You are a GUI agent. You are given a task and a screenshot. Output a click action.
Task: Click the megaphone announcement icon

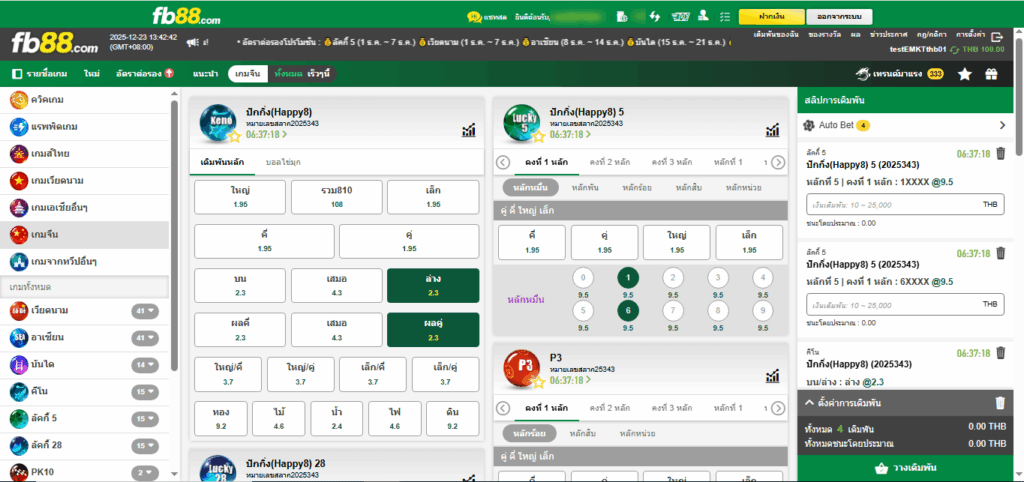192,42
